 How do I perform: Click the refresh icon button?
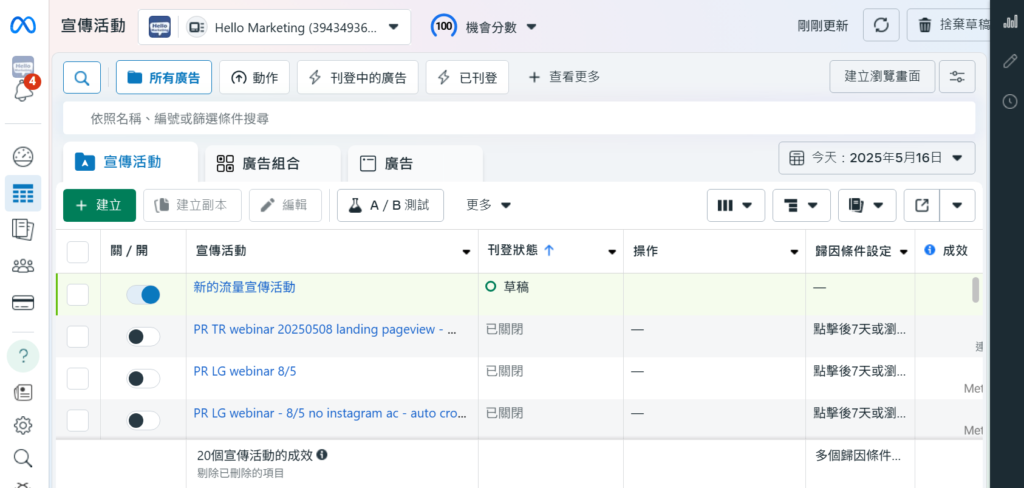(880, 26)
